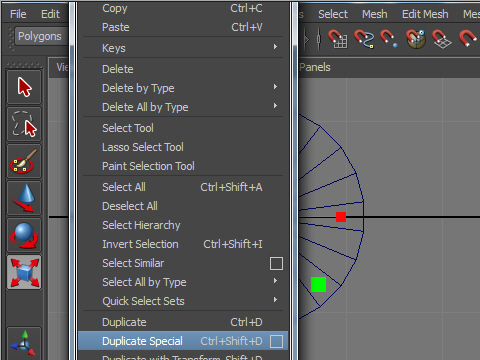Open the Panels menu in viewport
Viewport: 480px width, 360px height.
315,67
